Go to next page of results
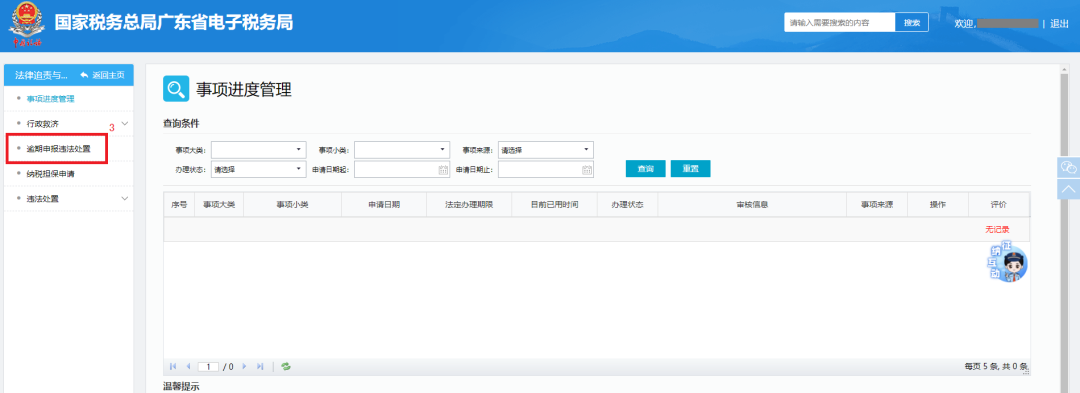Viewport: 1080px width, 393px height. pyautogui.click(x=244, y=367)
